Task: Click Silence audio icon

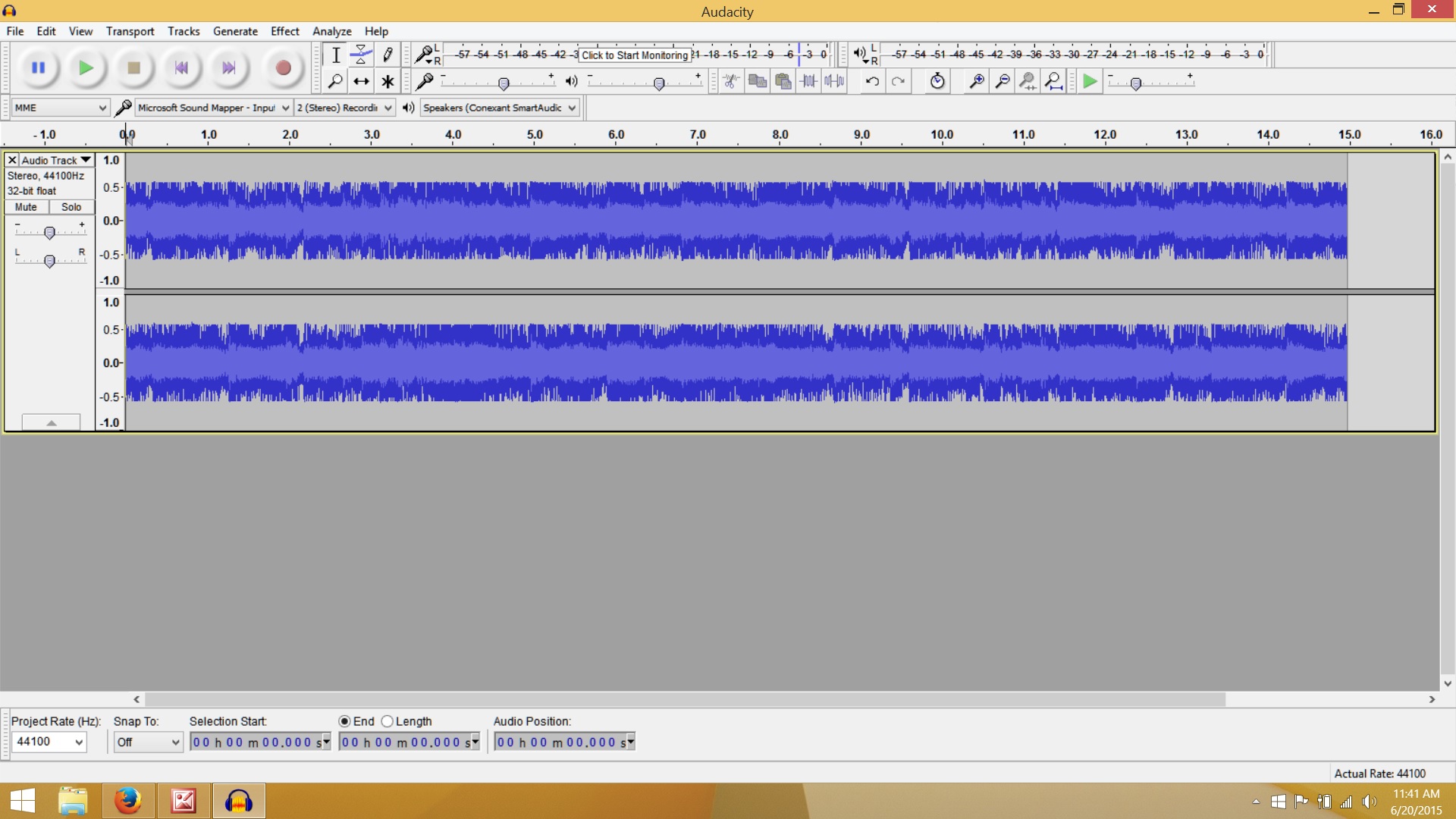Action: click(x=834, y=81)
